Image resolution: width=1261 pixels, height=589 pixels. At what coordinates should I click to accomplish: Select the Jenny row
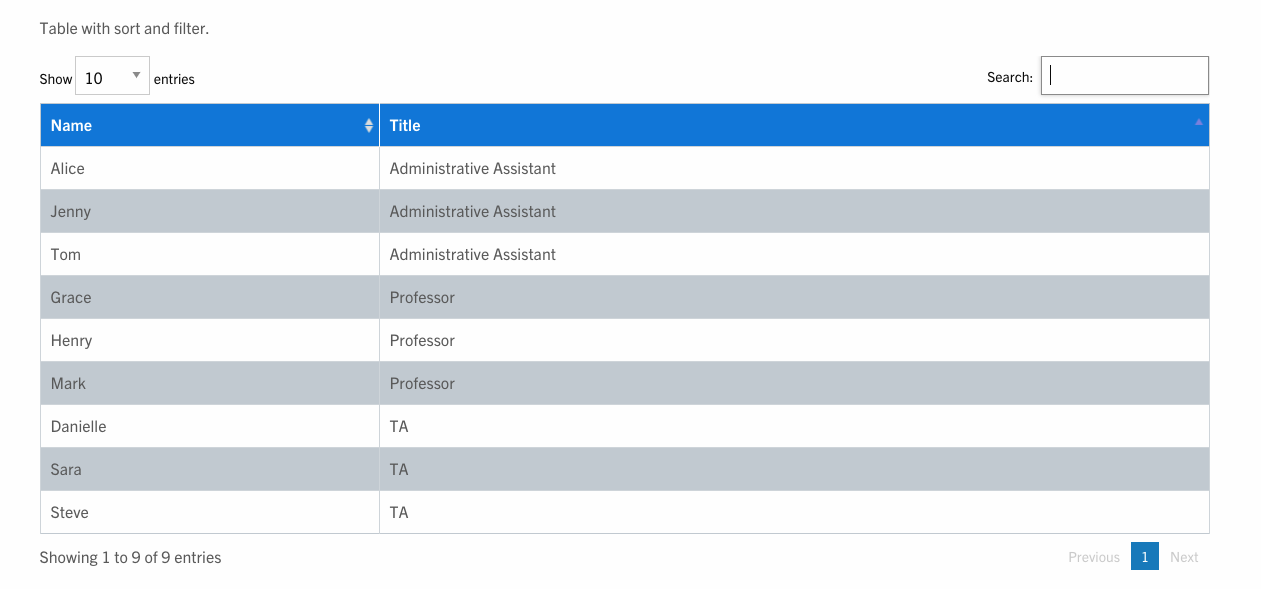[71, 212]
